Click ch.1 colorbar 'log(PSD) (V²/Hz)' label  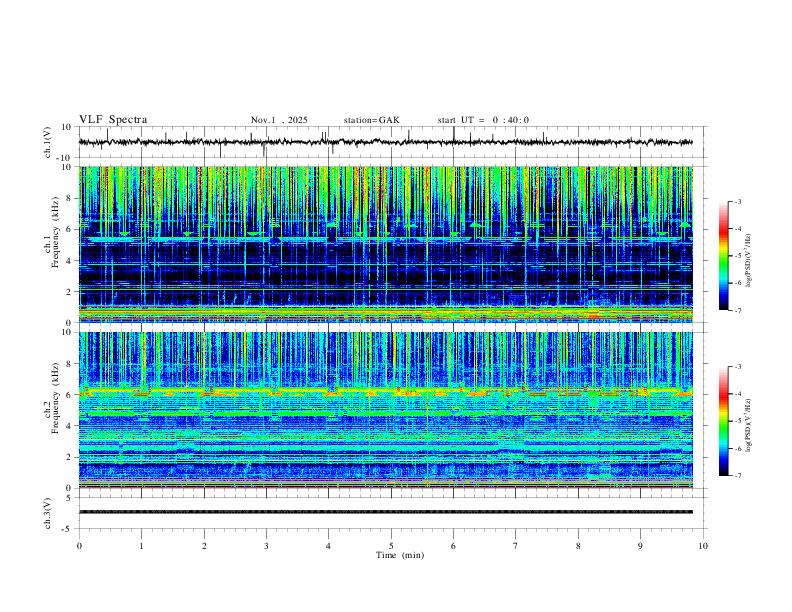(x=749, y=261)
